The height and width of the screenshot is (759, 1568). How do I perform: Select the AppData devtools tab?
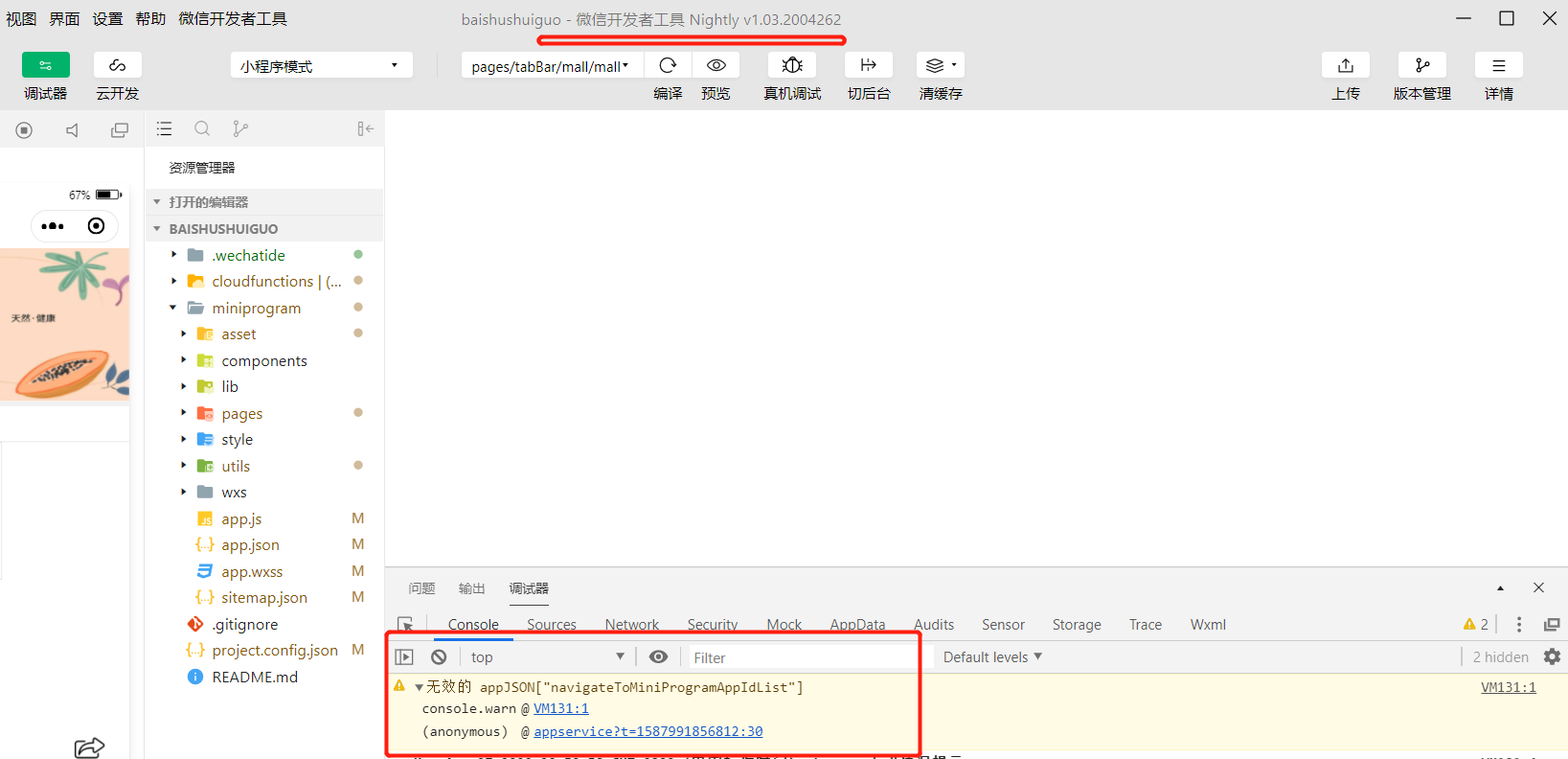857,625
